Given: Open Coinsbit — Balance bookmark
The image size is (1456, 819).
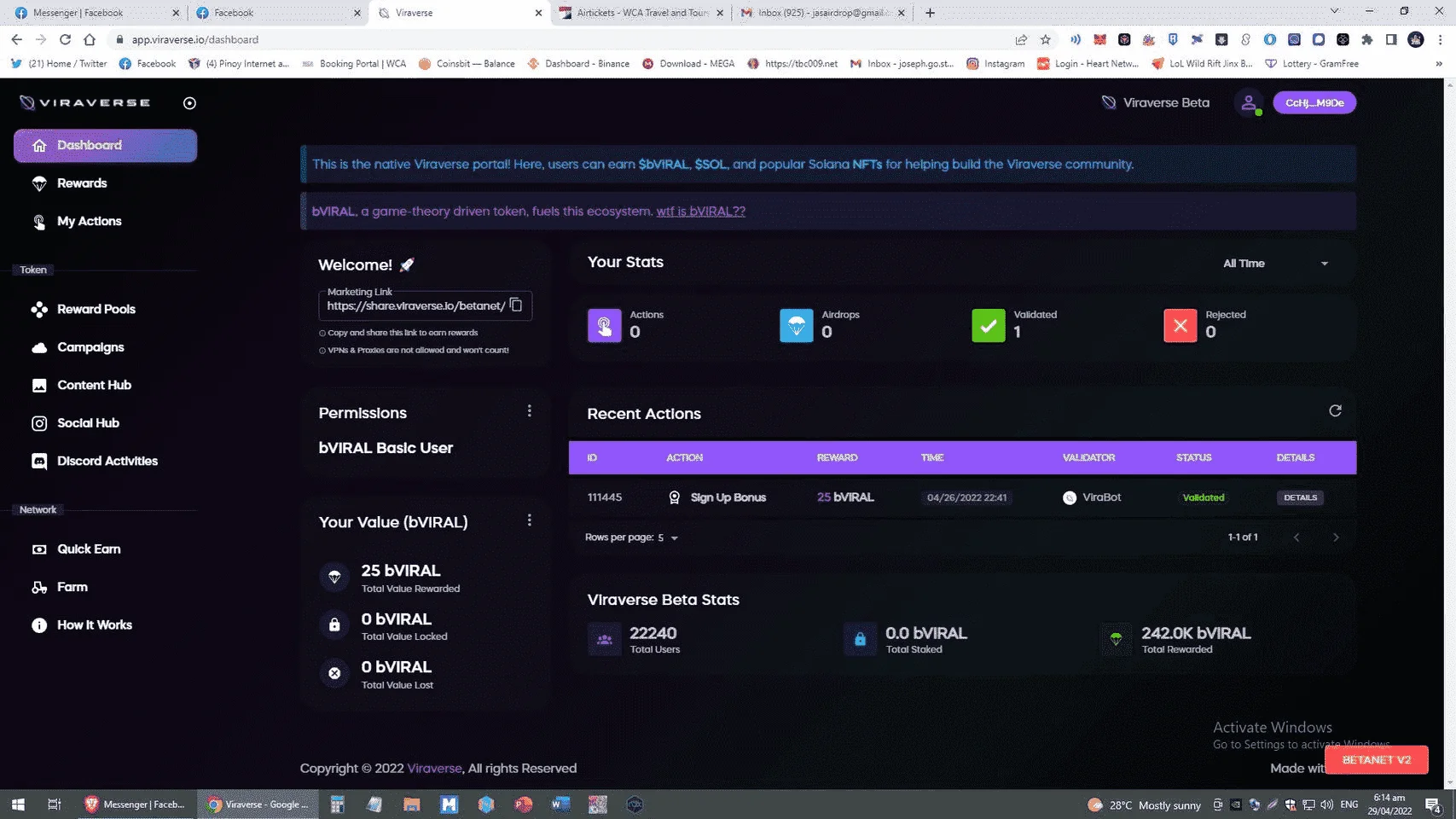Looking at the screenshot, I should click(x=467, y=64).
